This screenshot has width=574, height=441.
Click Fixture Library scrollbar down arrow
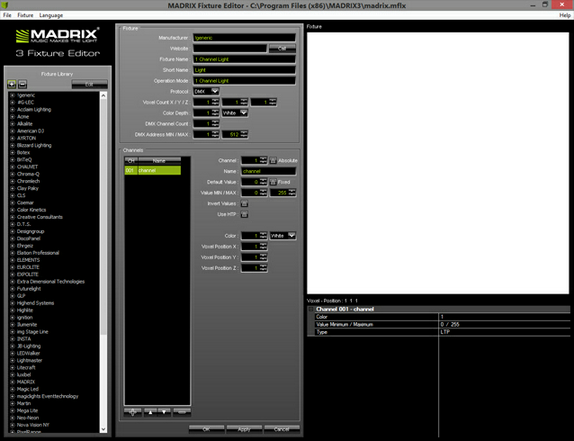coord(103,429)
